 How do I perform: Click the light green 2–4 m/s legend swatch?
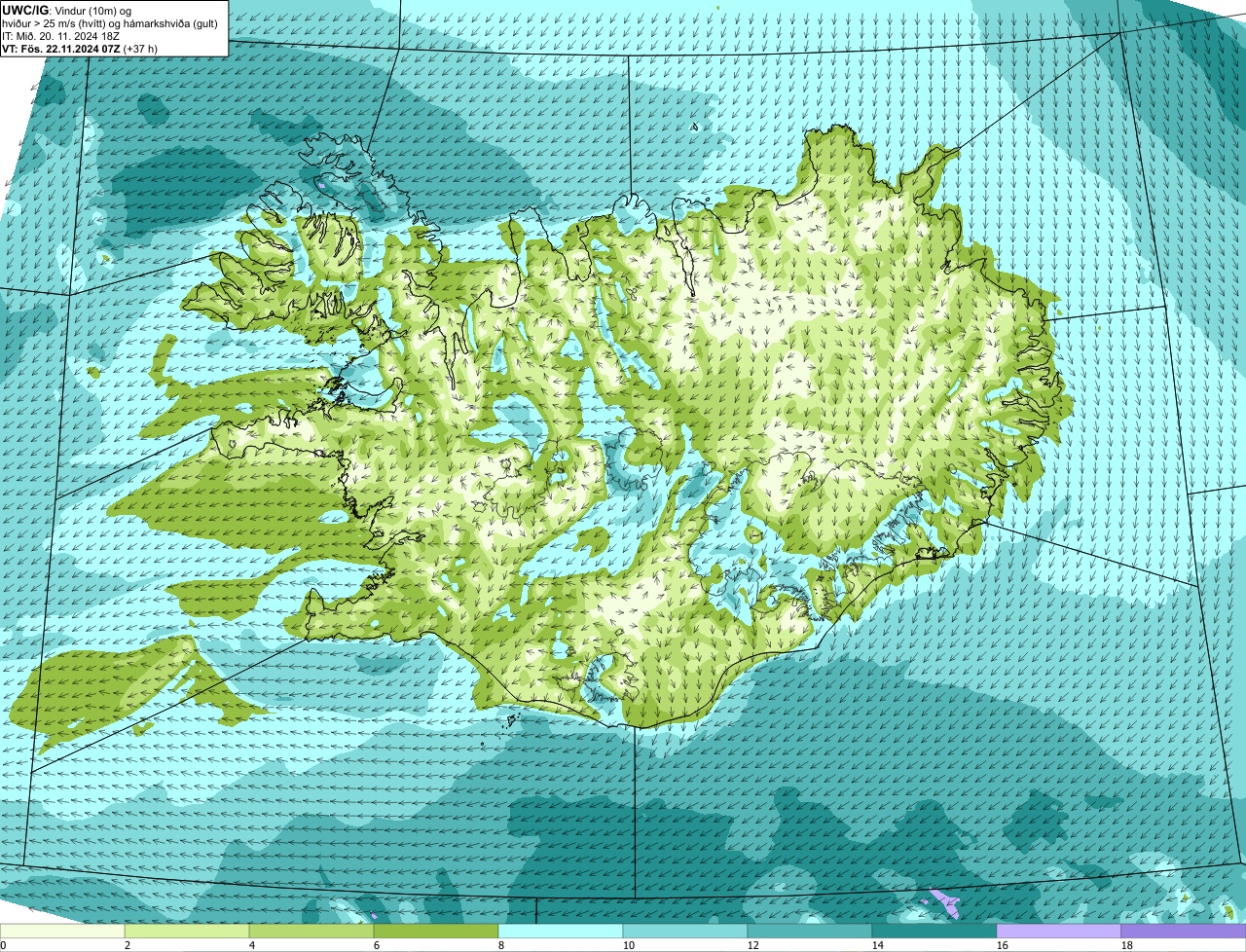(187, 931)
